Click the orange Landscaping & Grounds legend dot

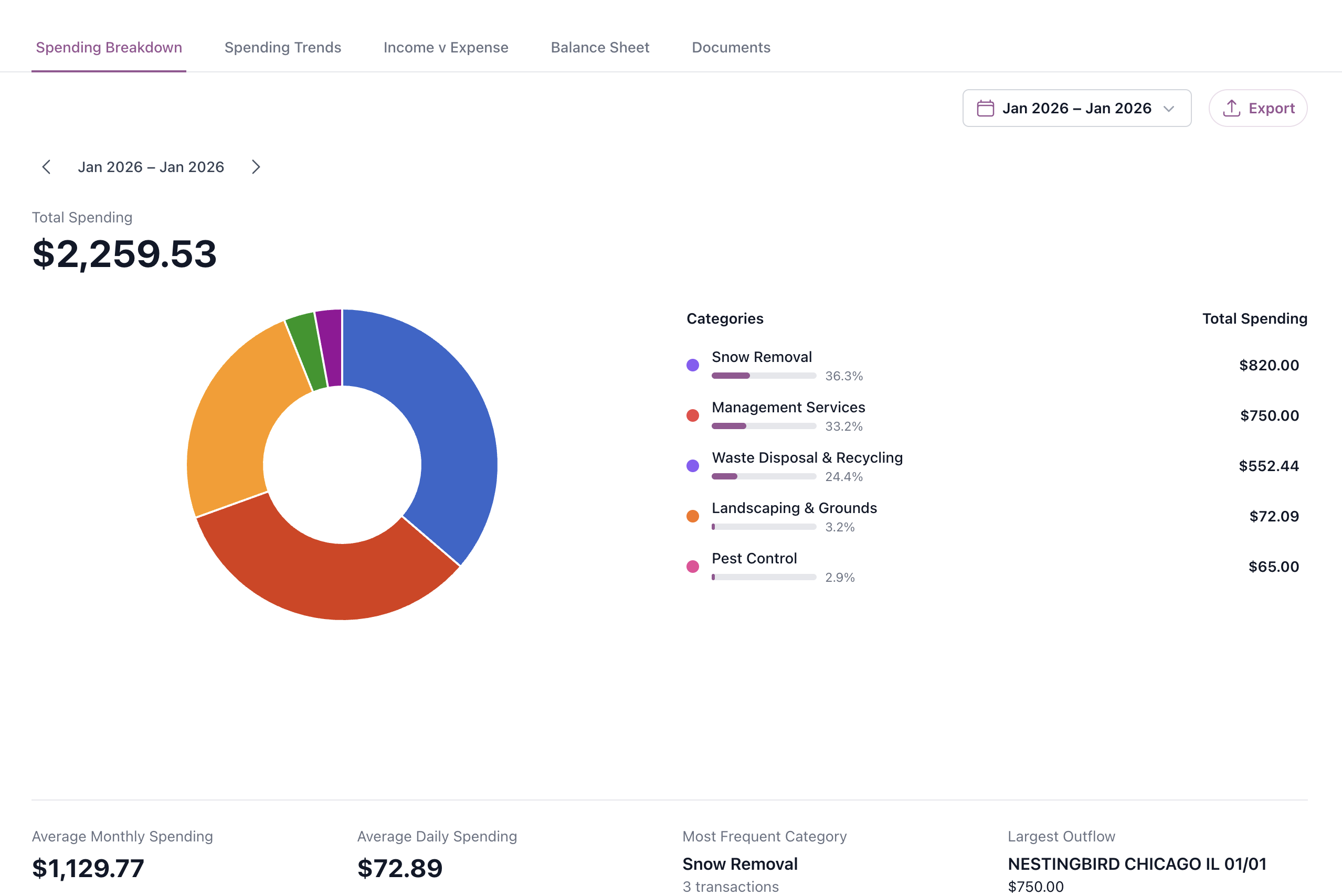693,516
